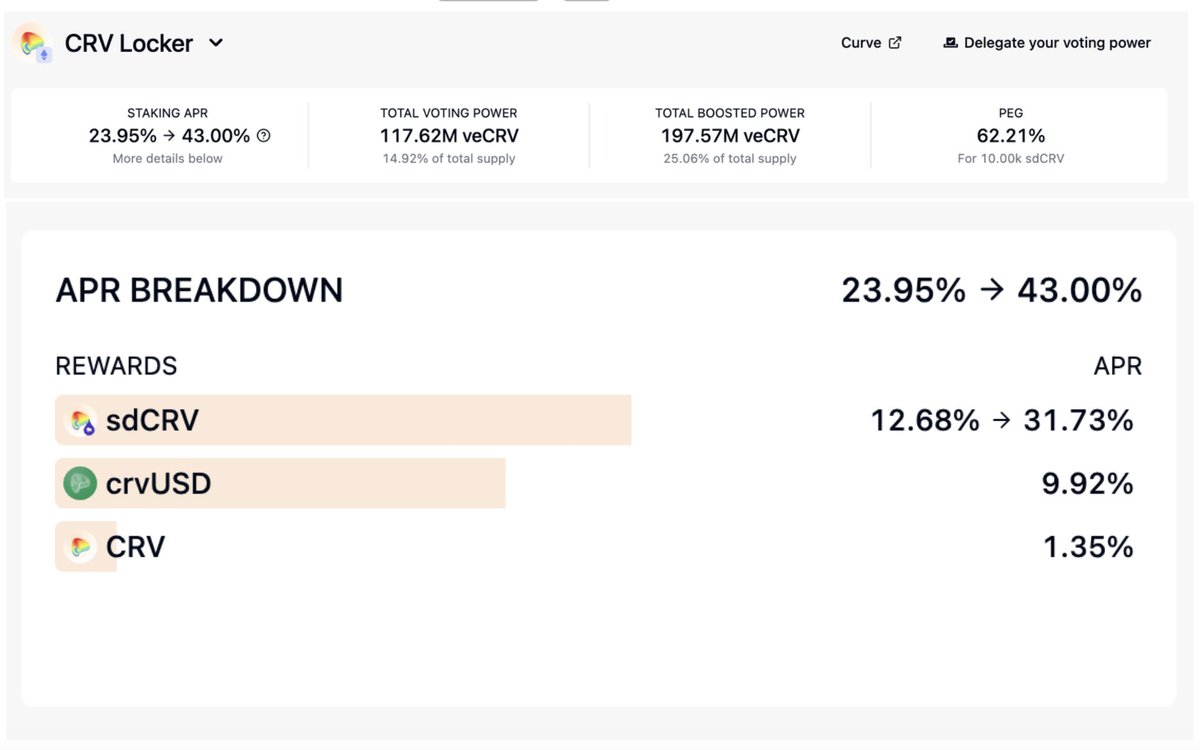Click the crvUSD token icon

click(80, 484)
